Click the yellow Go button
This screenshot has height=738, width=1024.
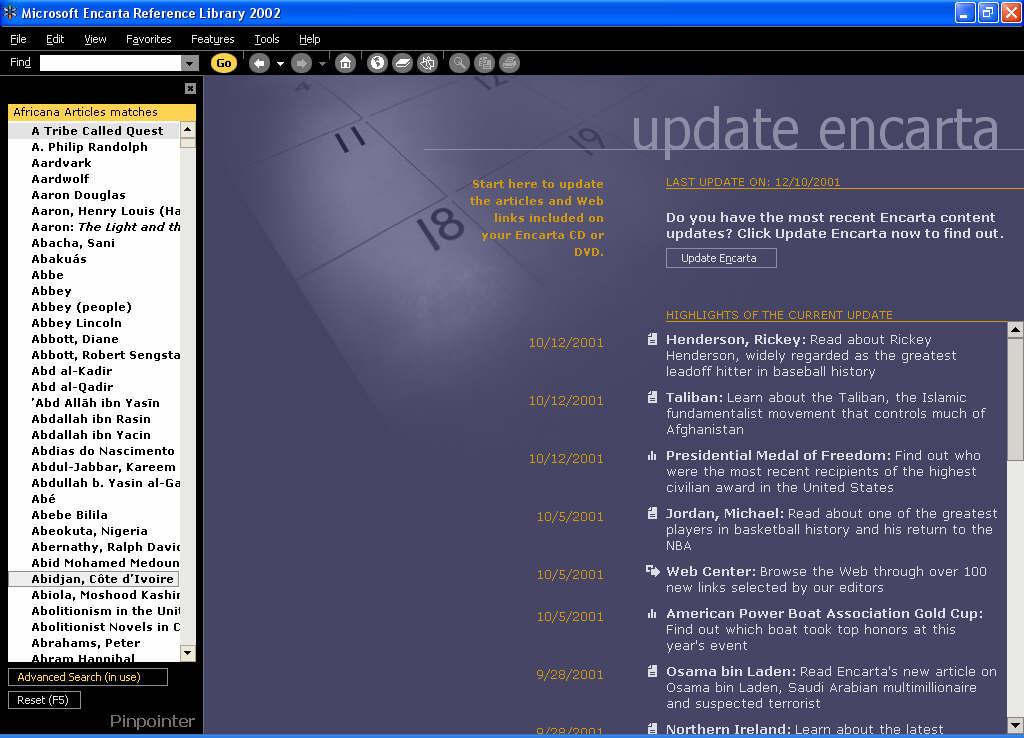[x=224, y=63]
